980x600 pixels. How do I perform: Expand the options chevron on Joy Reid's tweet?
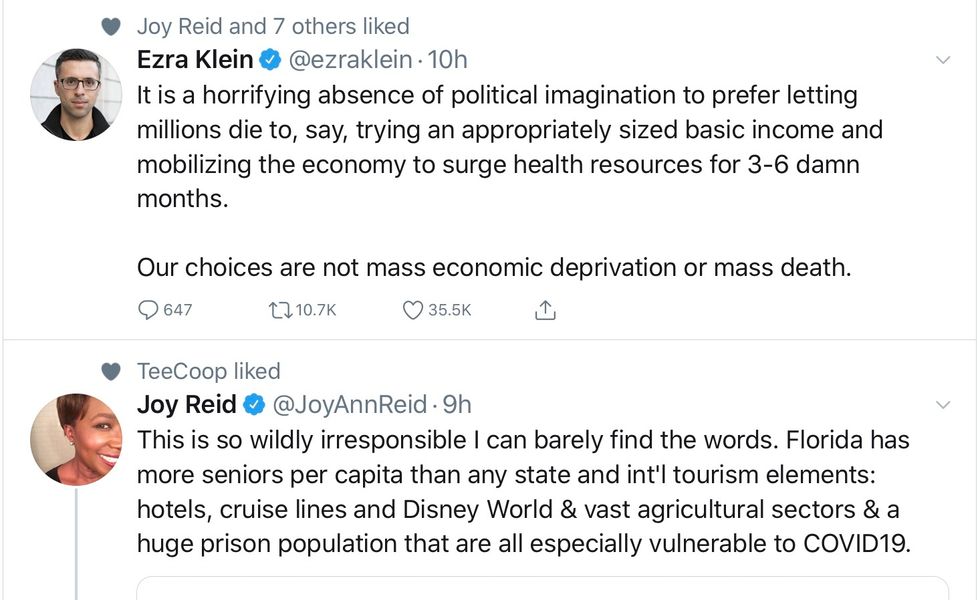pos(942,405)
